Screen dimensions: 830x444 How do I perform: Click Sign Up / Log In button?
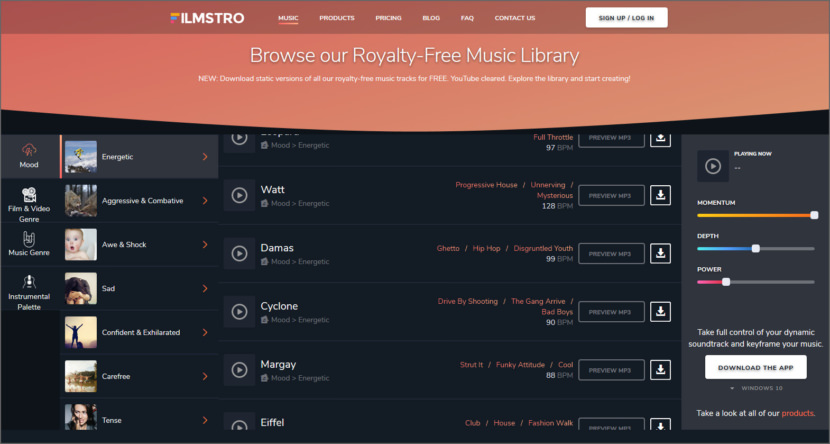pos(626,18)
